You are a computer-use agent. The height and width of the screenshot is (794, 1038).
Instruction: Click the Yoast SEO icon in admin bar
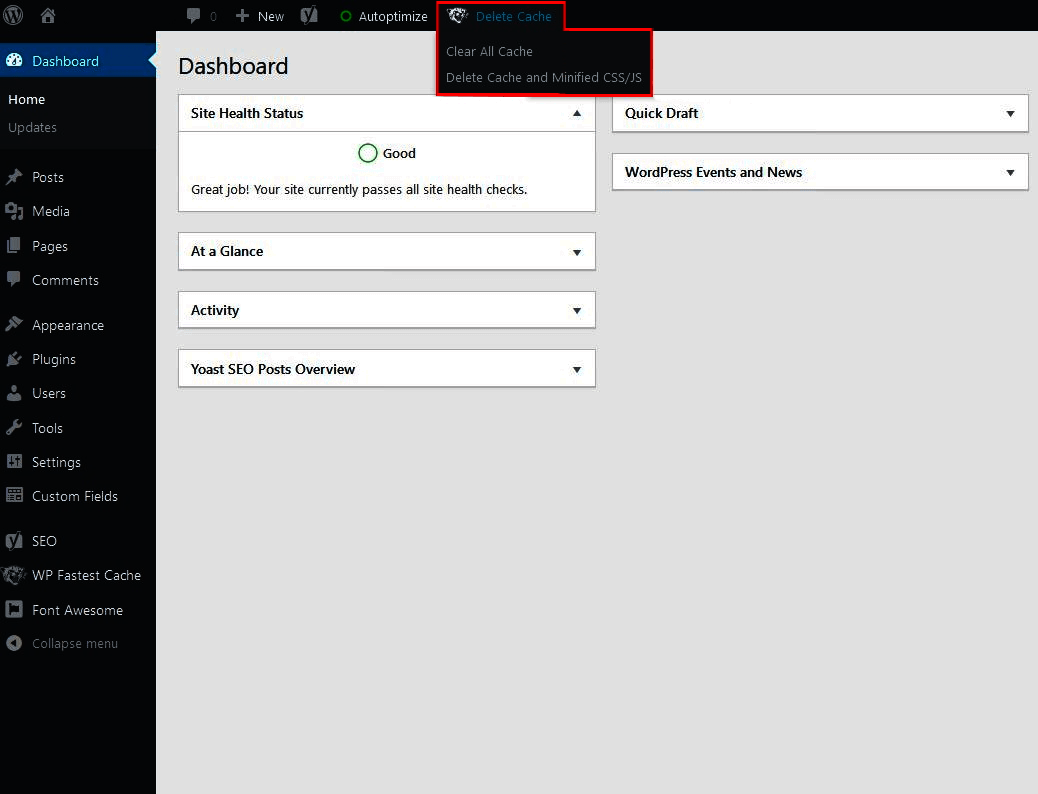click(309, 15)
